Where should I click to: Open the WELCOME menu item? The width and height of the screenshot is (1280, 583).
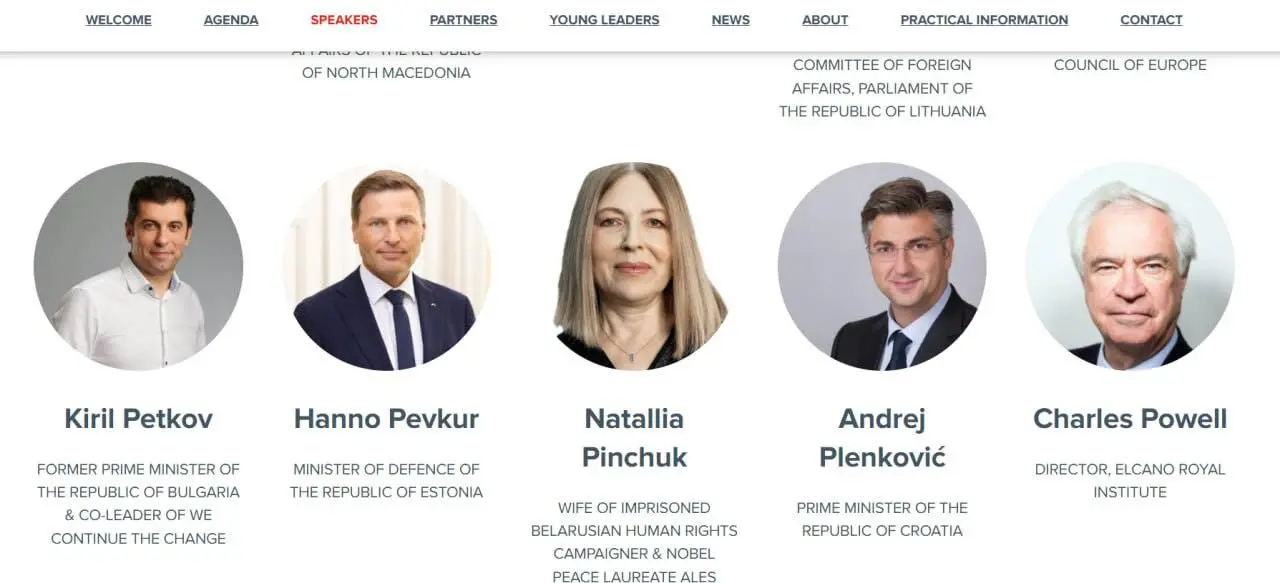pyautogui.click(x=118, y=20)
